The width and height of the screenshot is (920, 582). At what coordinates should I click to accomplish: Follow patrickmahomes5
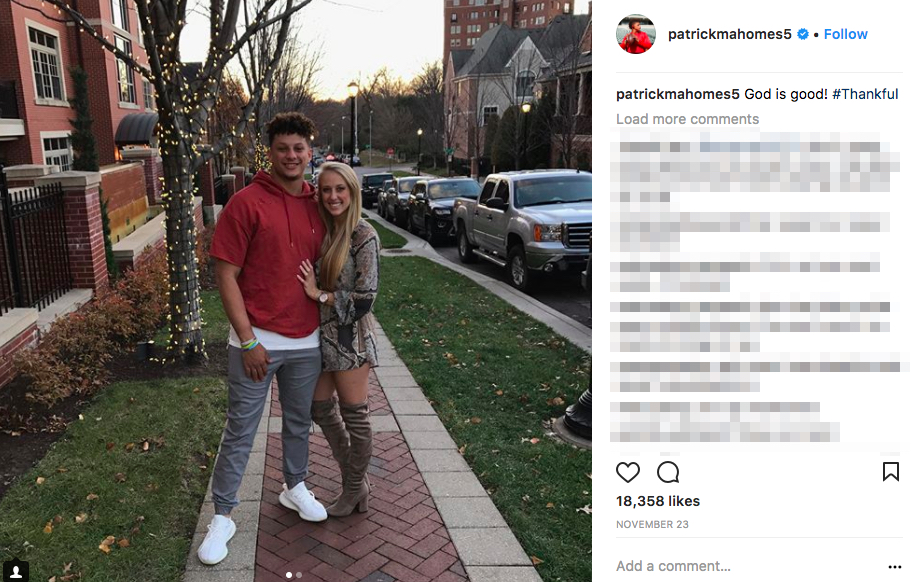click(845, 34)
